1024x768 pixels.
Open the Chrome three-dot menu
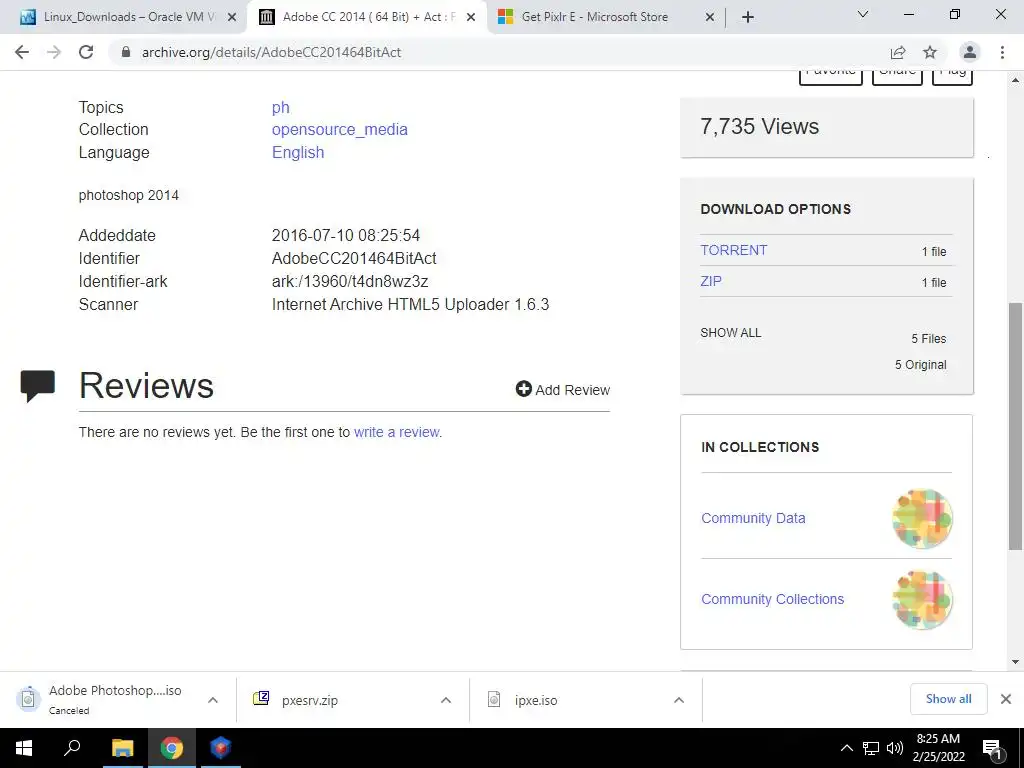coord(1002,52)
